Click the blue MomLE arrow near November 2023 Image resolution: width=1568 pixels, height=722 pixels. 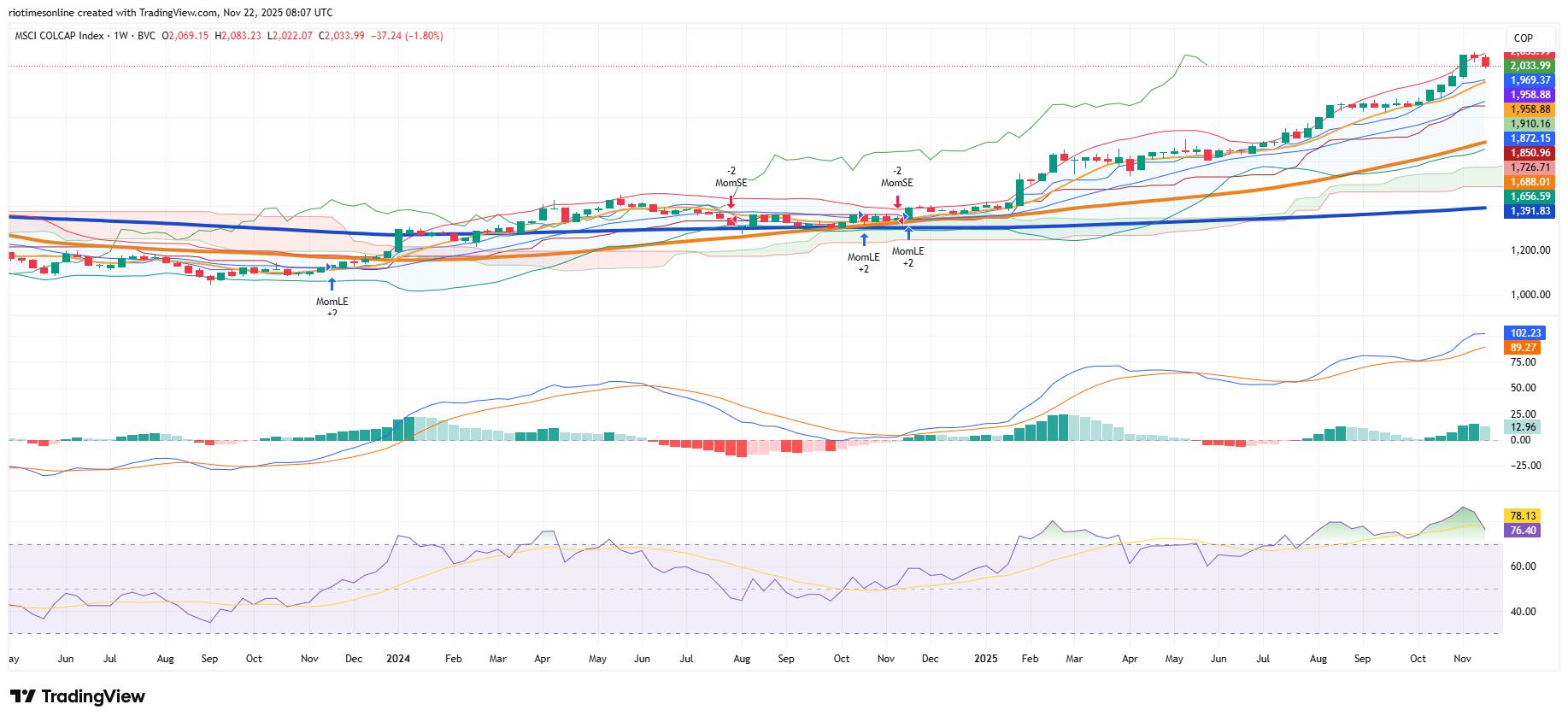click(x=332, y=285)
